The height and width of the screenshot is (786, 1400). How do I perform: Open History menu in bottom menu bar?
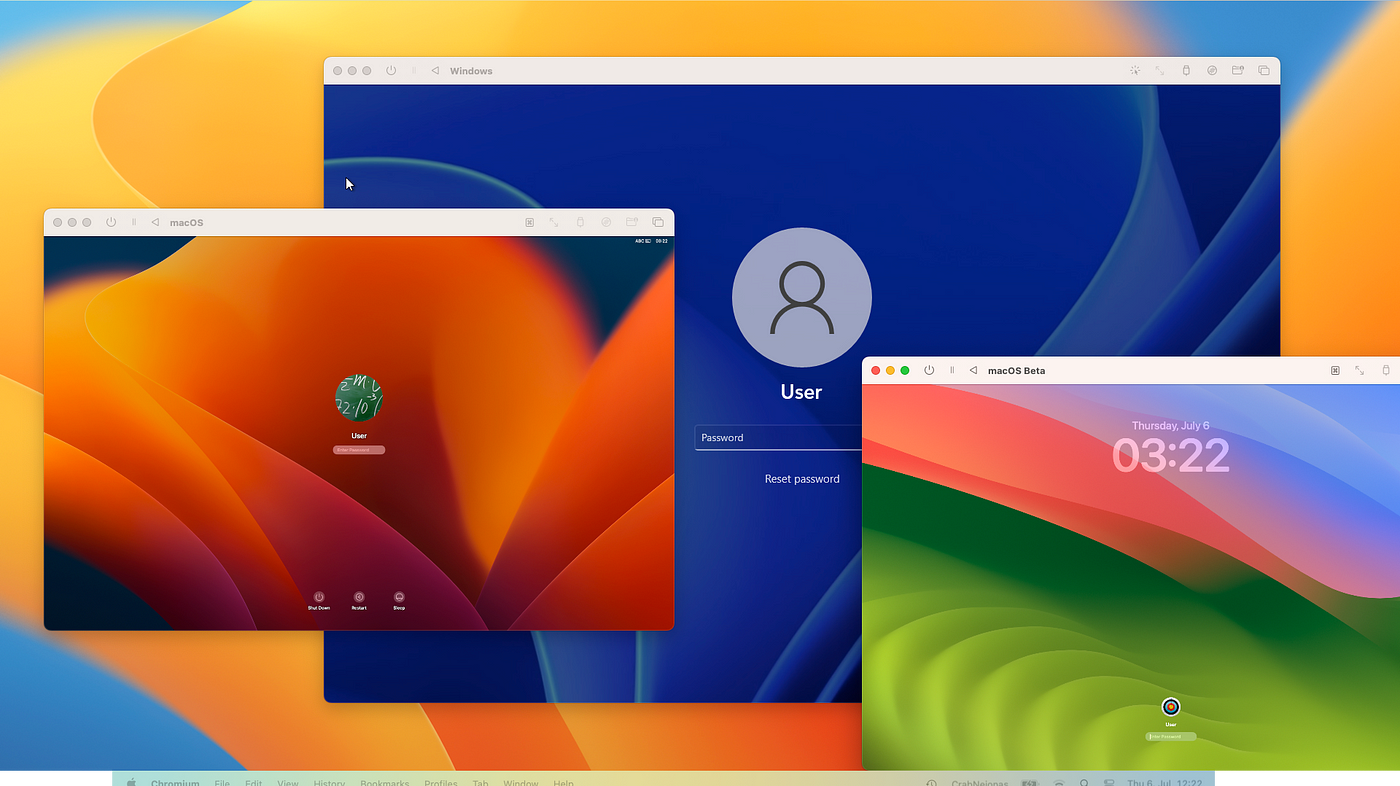pos(329,782)
